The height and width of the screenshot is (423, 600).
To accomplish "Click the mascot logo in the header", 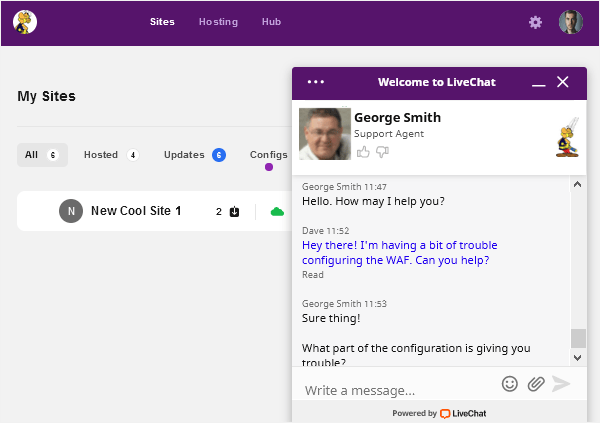I will tap(26, 22).
